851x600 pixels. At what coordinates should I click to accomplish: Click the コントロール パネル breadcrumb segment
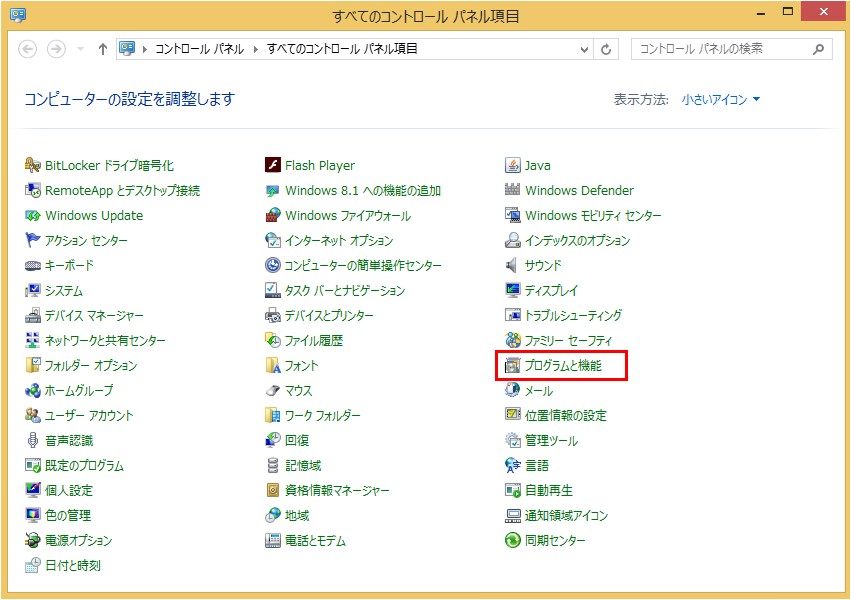199,49
